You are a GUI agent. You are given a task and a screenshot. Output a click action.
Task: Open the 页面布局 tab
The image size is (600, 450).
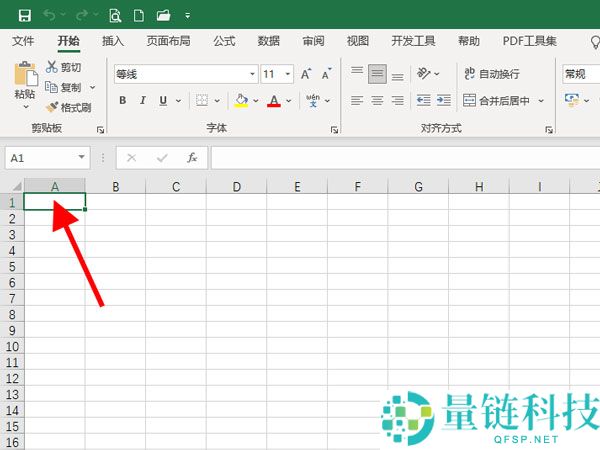click(x=168, y=41)
